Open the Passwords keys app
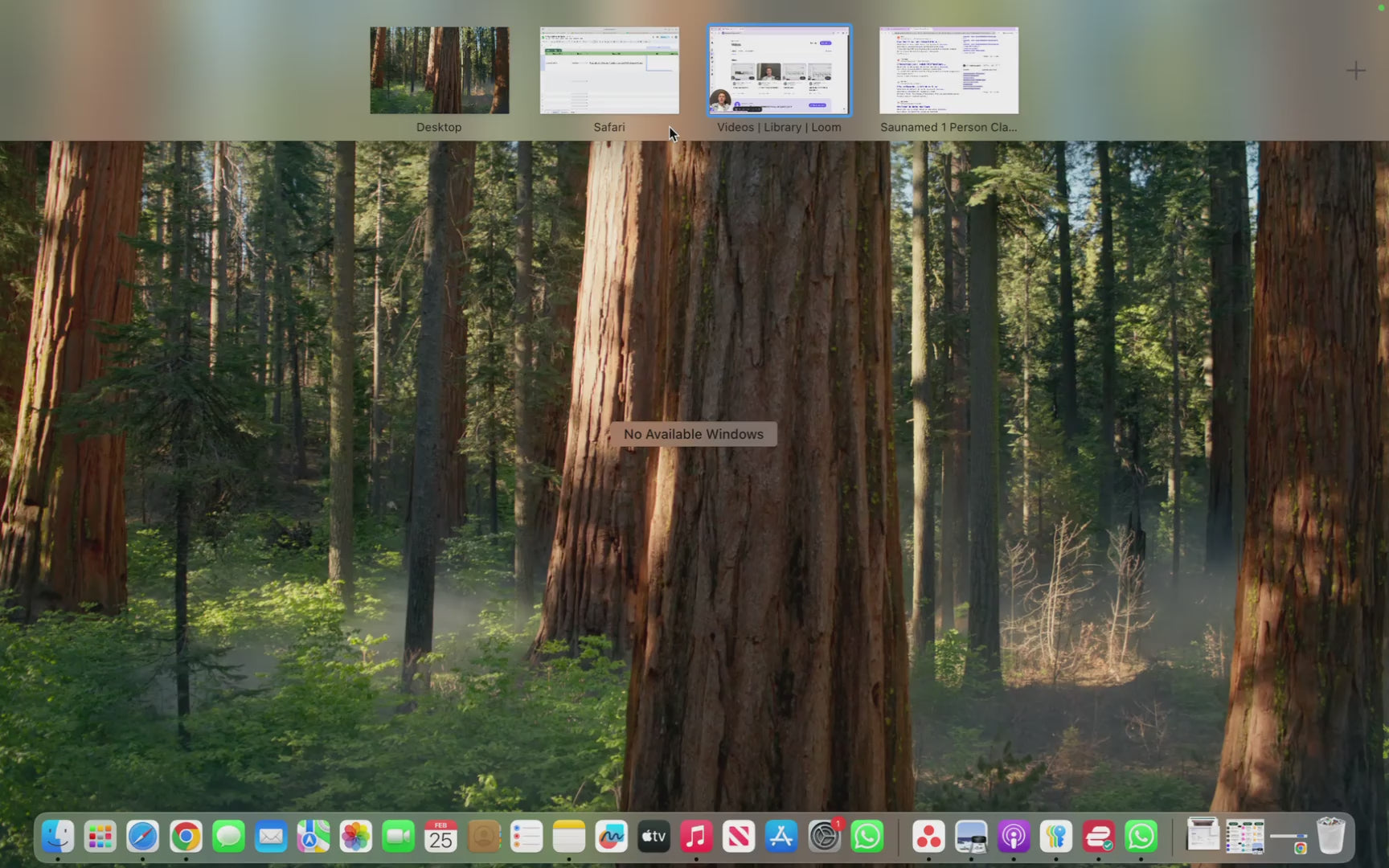 pyautogui.click(x=1056, y=837)
